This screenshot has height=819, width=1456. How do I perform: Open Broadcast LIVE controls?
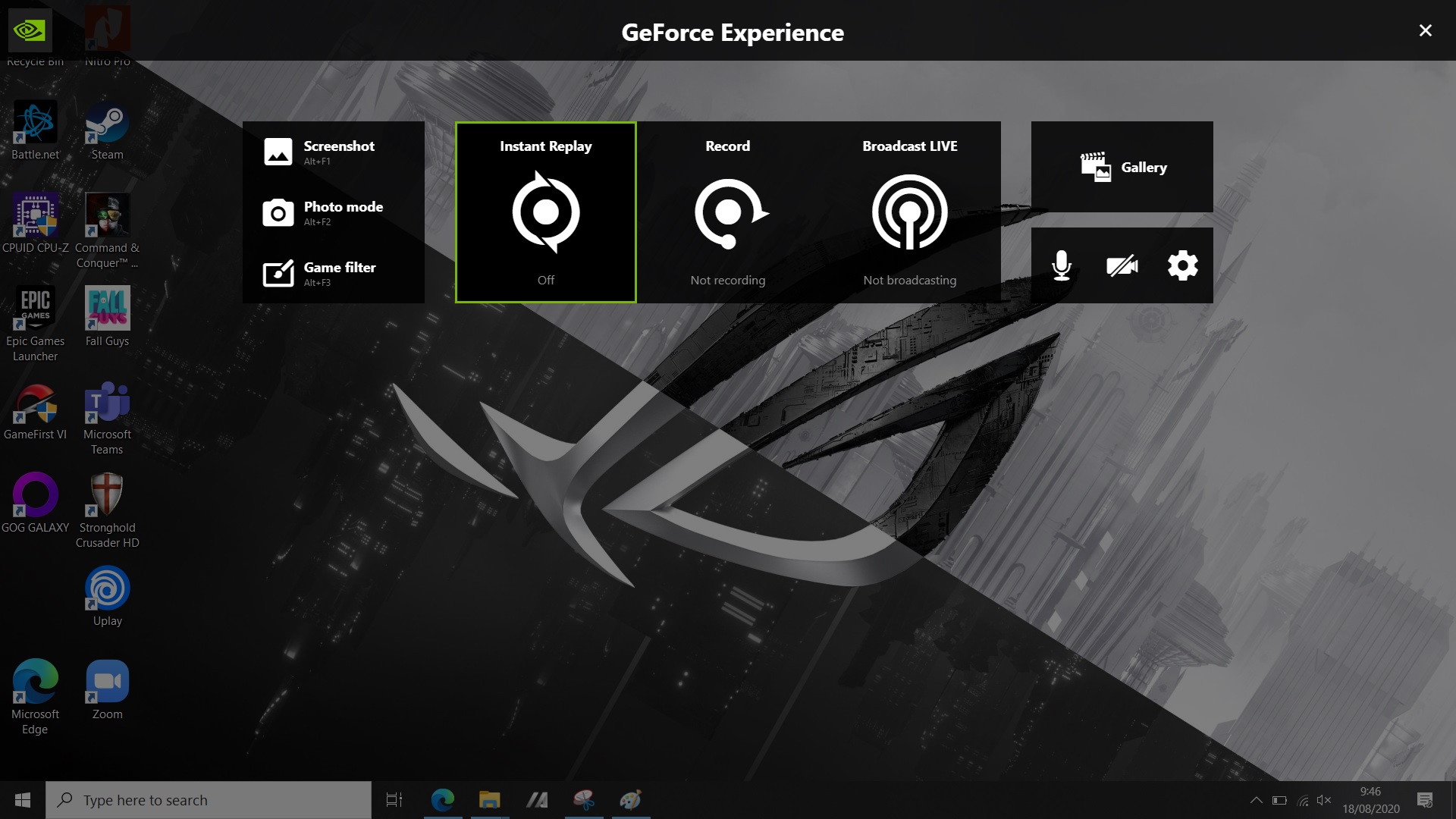[x=909, y=212]
